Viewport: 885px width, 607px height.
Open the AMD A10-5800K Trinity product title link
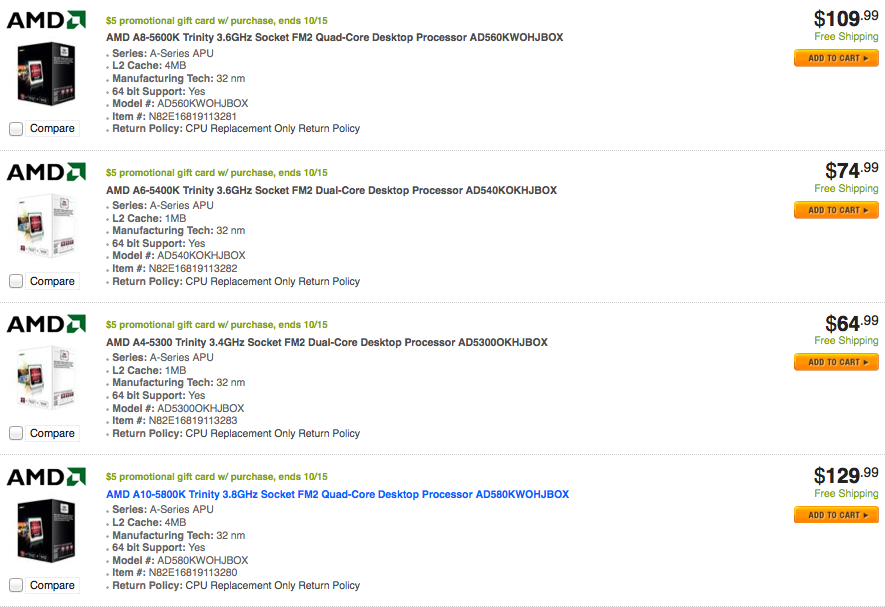[337, 495]
